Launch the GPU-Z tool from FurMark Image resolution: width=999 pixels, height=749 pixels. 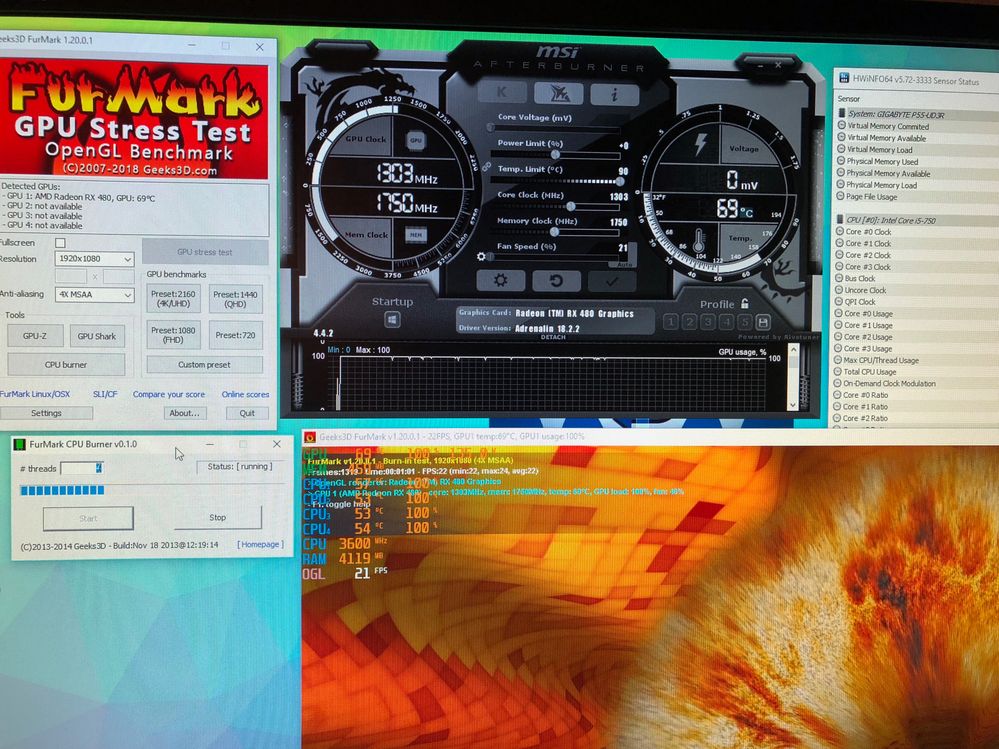[x=35, y=336]
